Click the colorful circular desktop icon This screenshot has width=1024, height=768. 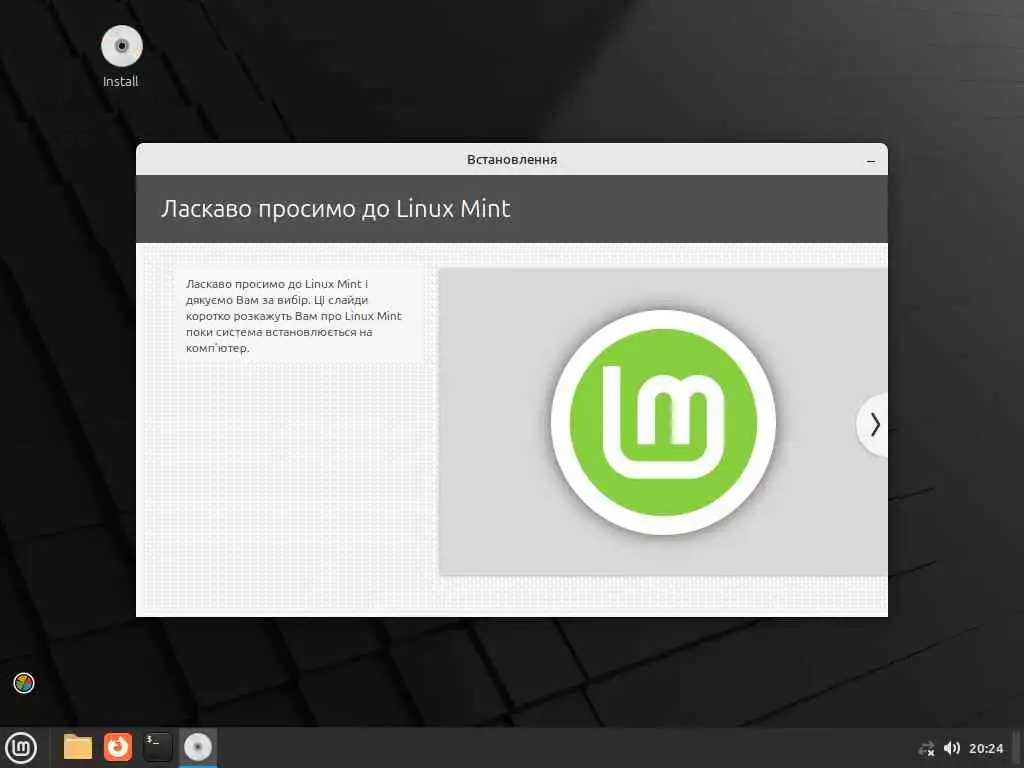point(24,683)
